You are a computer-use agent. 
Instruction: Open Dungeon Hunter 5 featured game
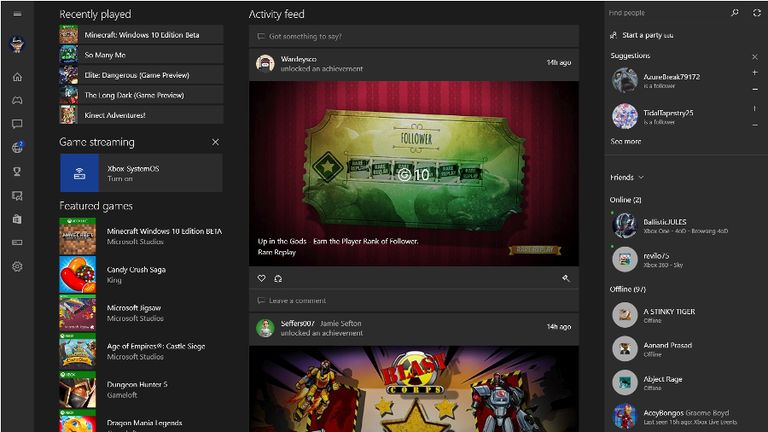[x=141, y=389]
